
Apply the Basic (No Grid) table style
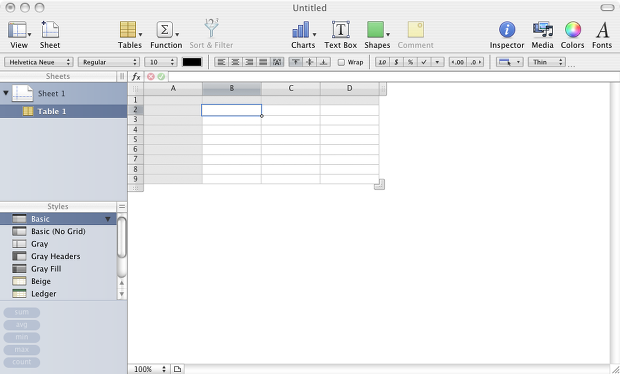[x=58, y=231]
